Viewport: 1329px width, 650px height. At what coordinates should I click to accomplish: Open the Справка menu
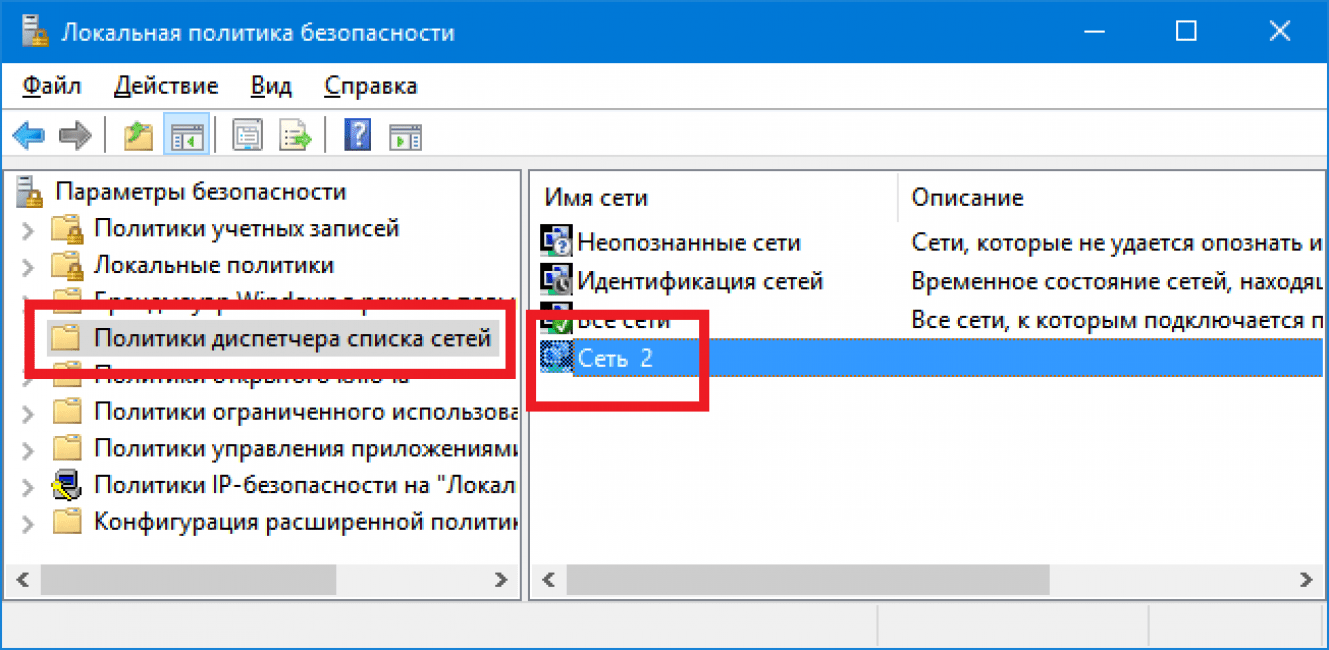tap(371, 86)
